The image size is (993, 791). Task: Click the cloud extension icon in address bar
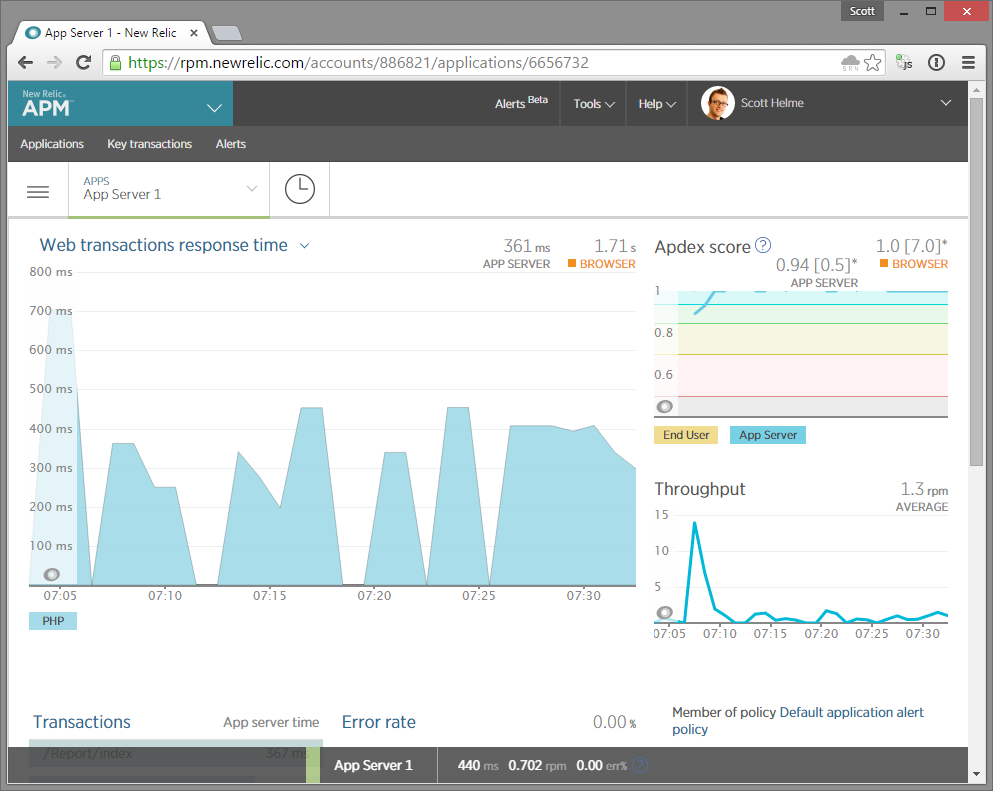(x=850, y=62)
